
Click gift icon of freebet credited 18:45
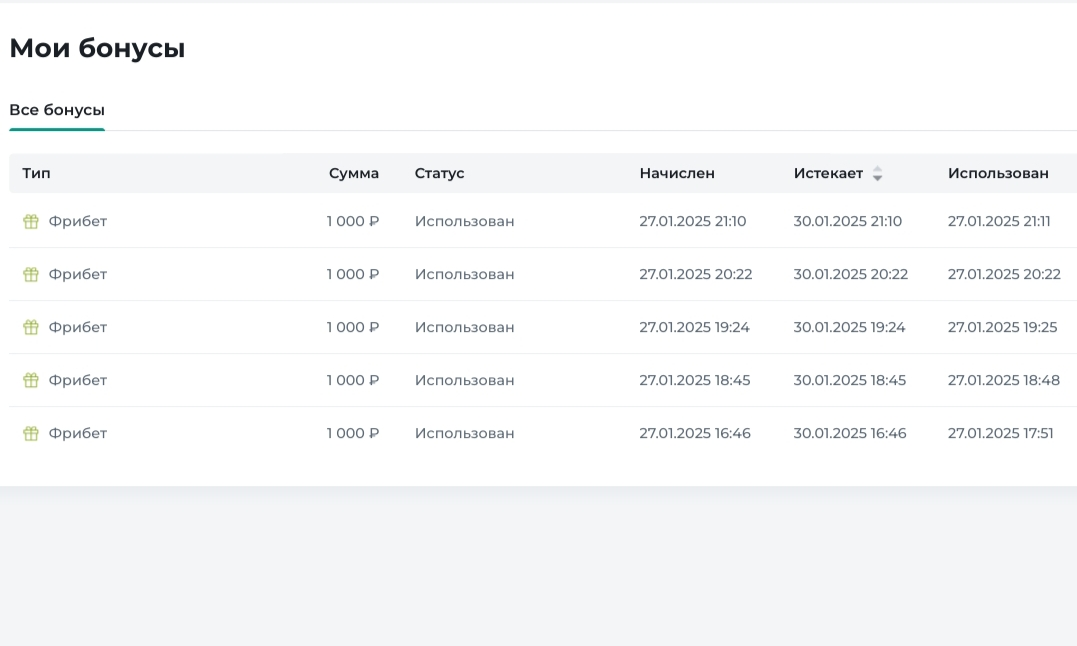point(31,380)
